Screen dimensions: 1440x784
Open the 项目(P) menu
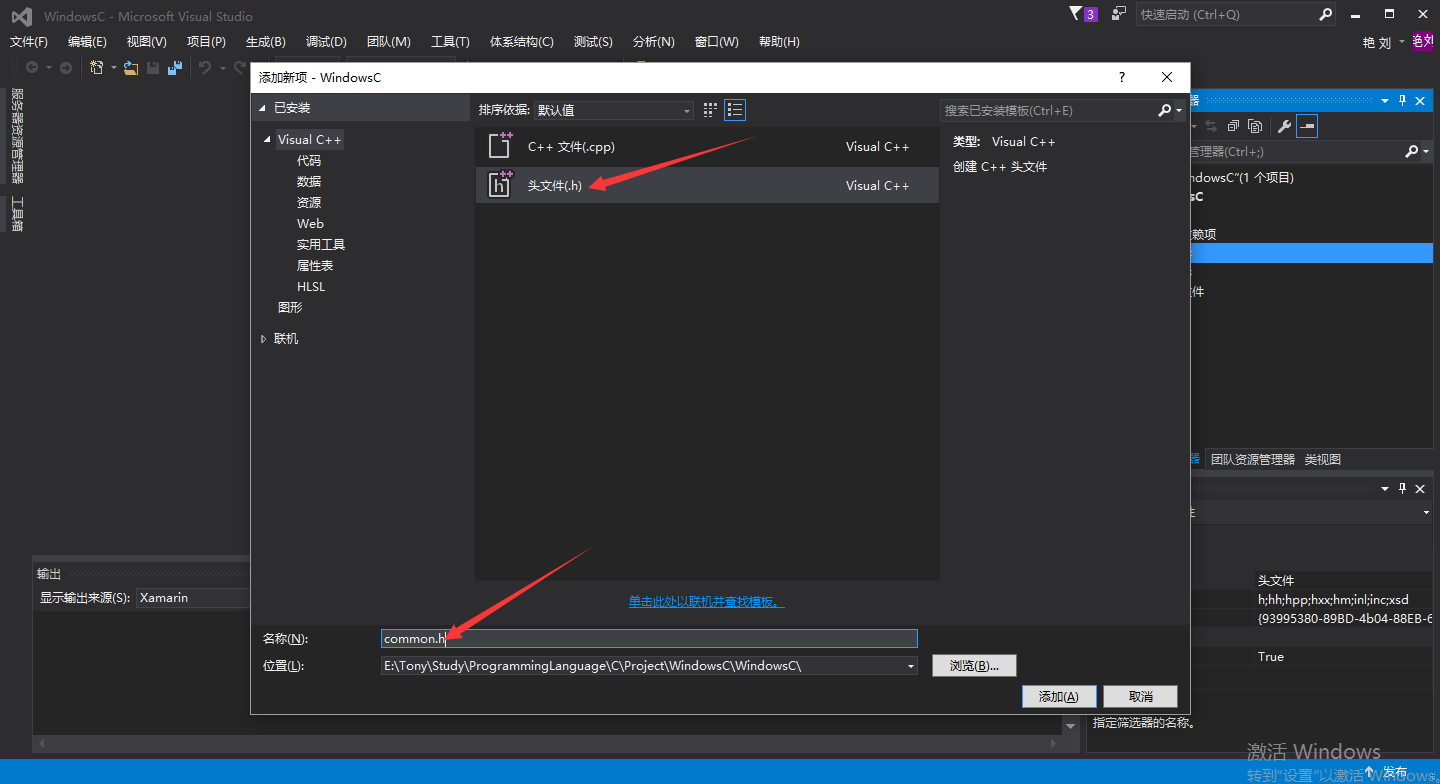click(x=206, y=42)
